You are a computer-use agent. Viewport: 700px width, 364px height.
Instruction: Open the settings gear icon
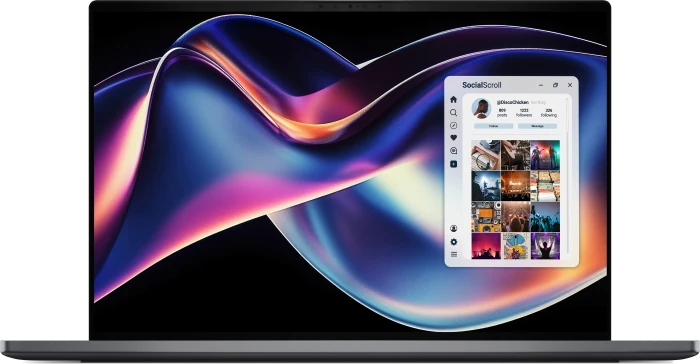coord(454,242)
